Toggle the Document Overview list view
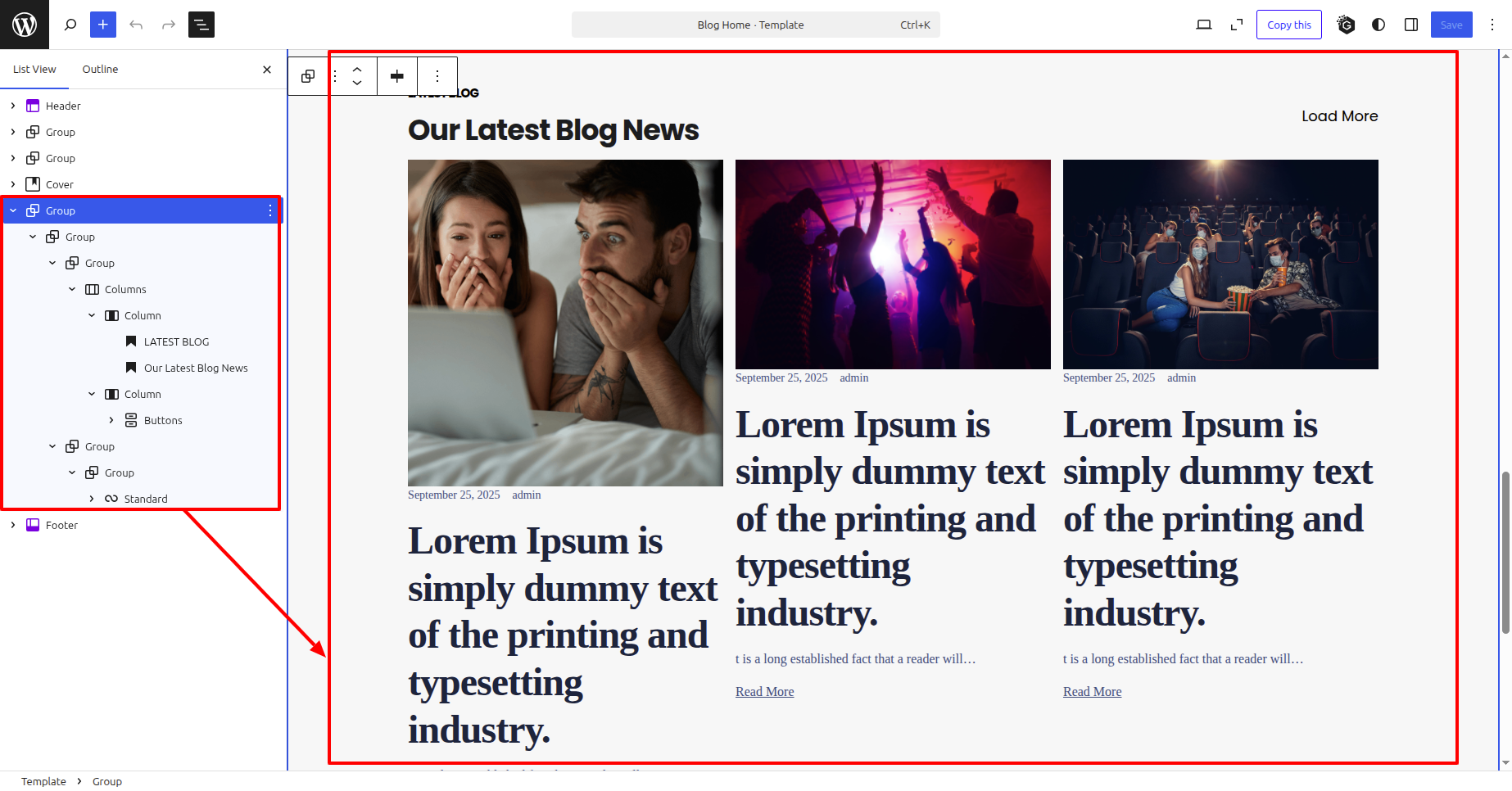The image size is (1512, 791). (201, 25)
